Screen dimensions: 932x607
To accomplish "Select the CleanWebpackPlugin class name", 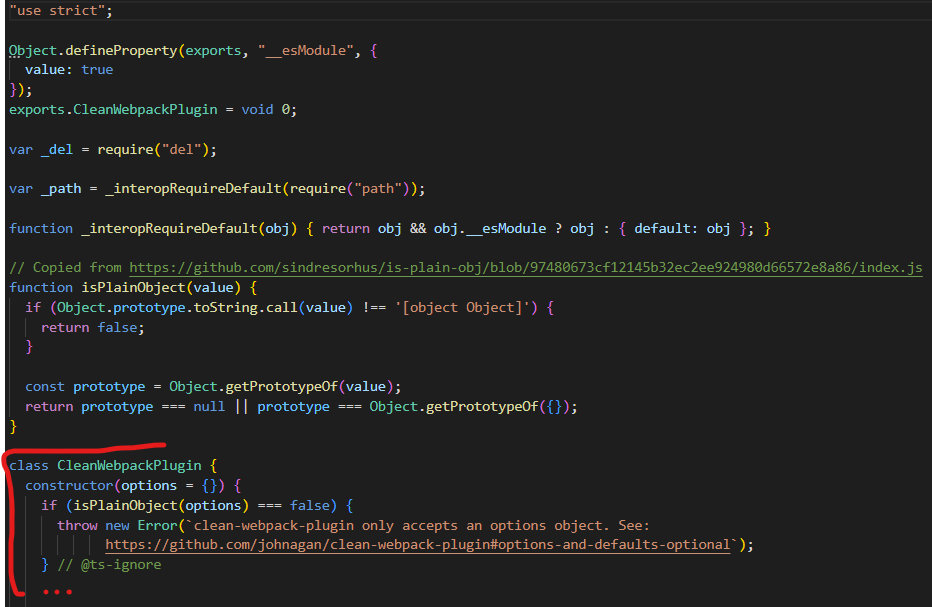I will click(128, 464).
